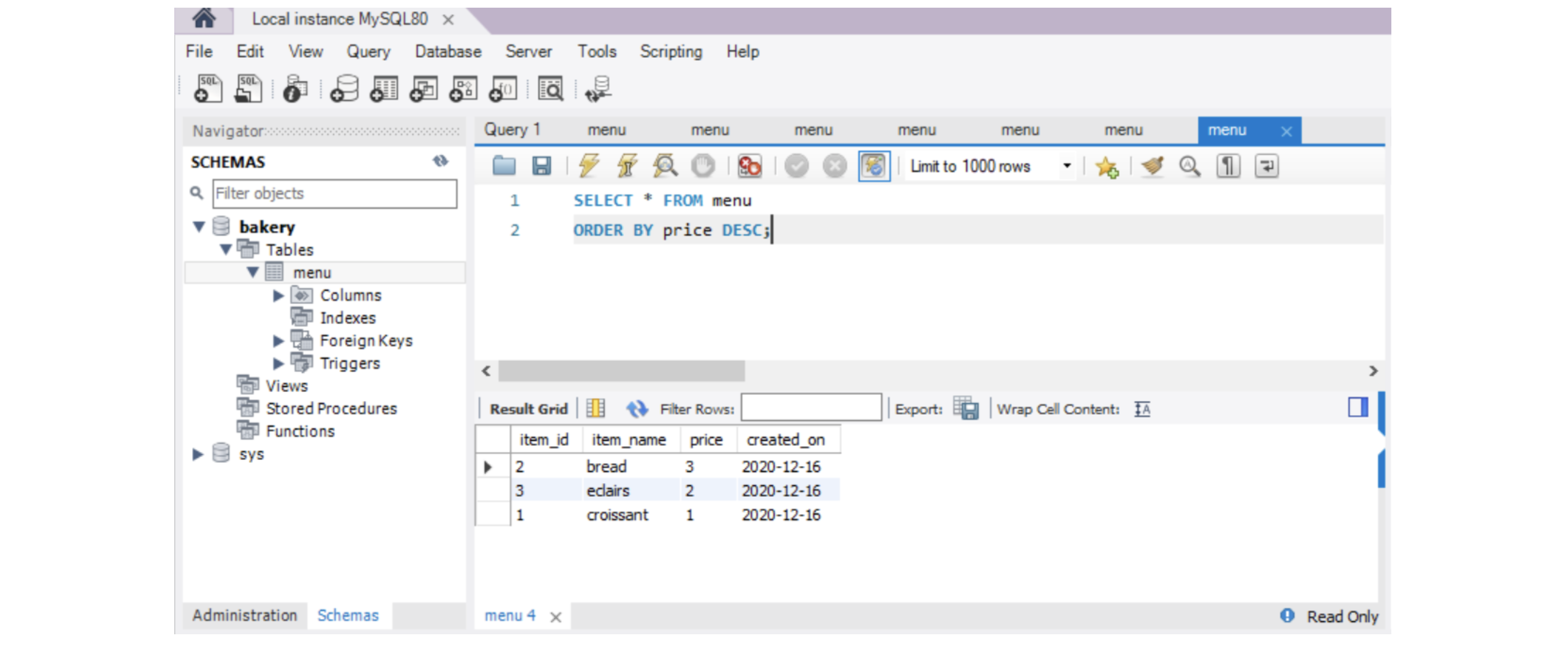Click the Execute query lightning bolt icon
1568x652 pixels.
pyautogui.click(x=588, y=165)
